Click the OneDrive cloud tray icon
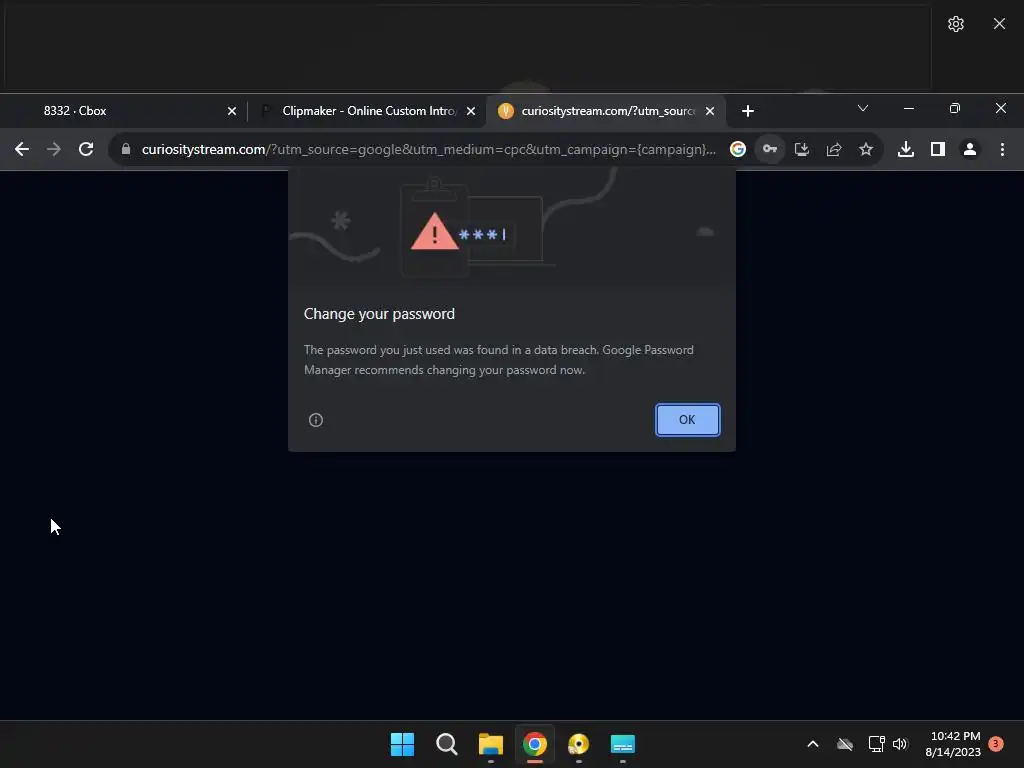 (x=845, y=744)
